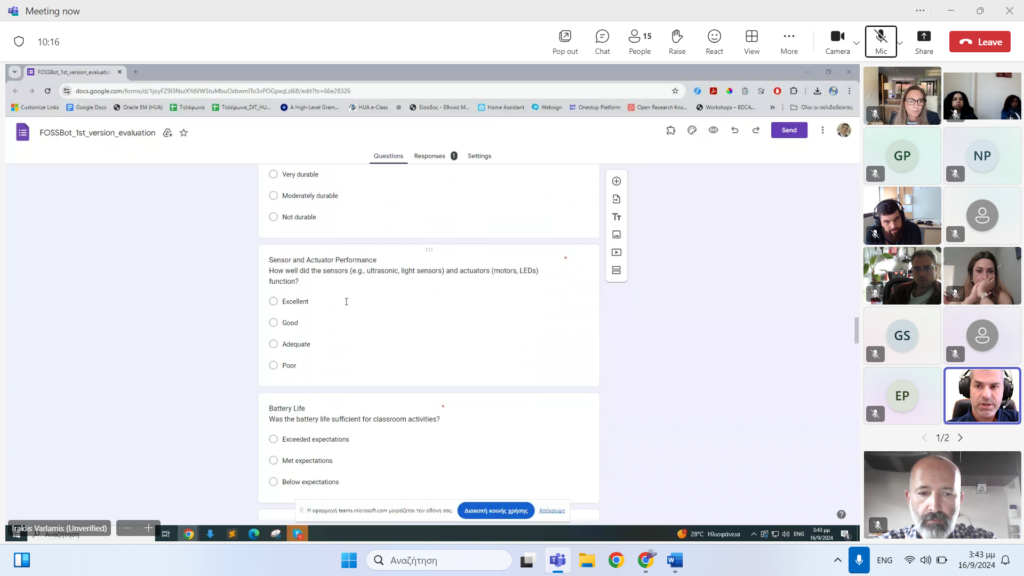
Task: Select the Not durable option
Action: [x=273, y=217]
